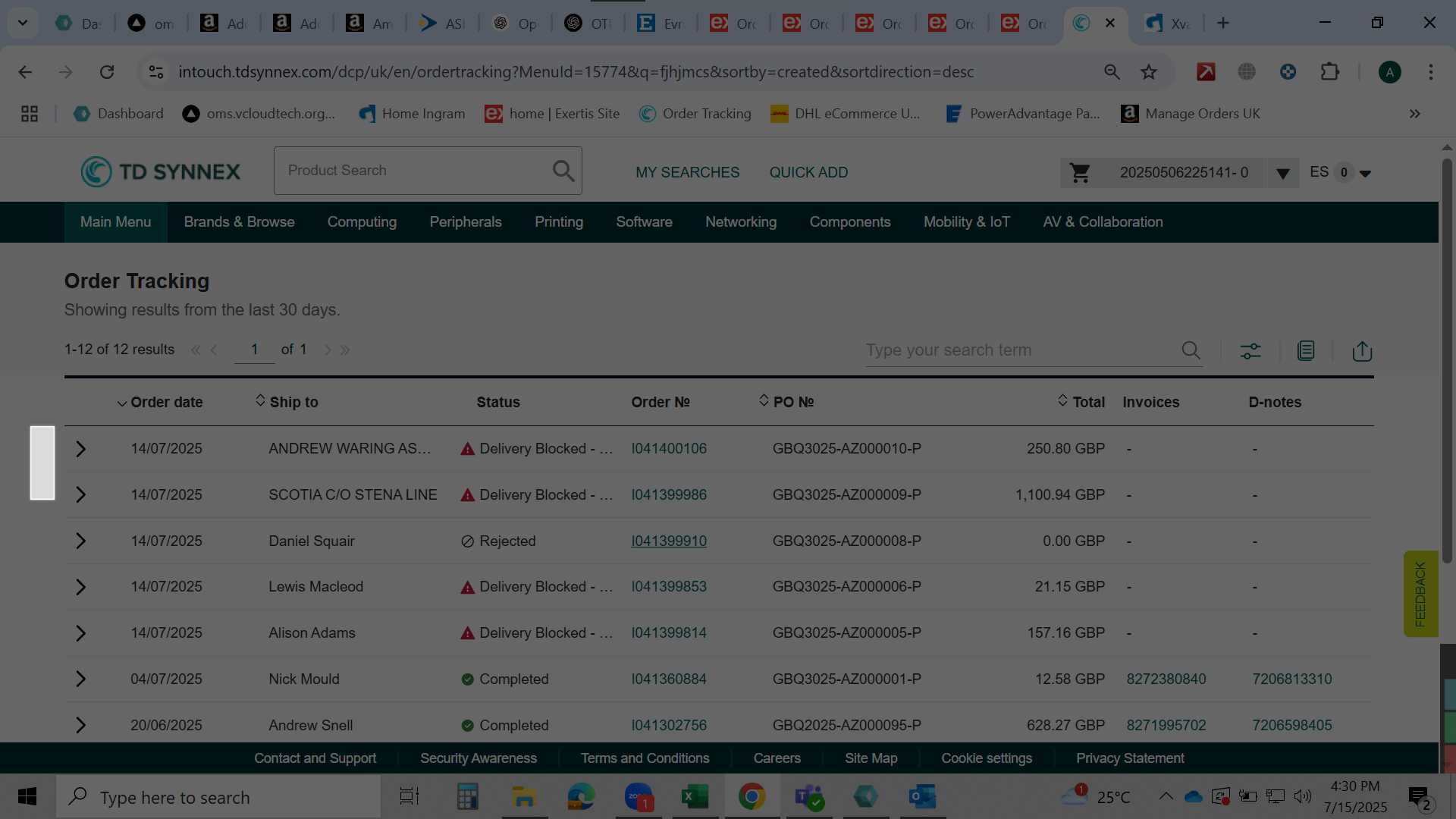This screenshot has height=819, width=1456.
Task: Open the Chrome three-dot menu
Action: pyautogui.click(x=1431, y=72)
